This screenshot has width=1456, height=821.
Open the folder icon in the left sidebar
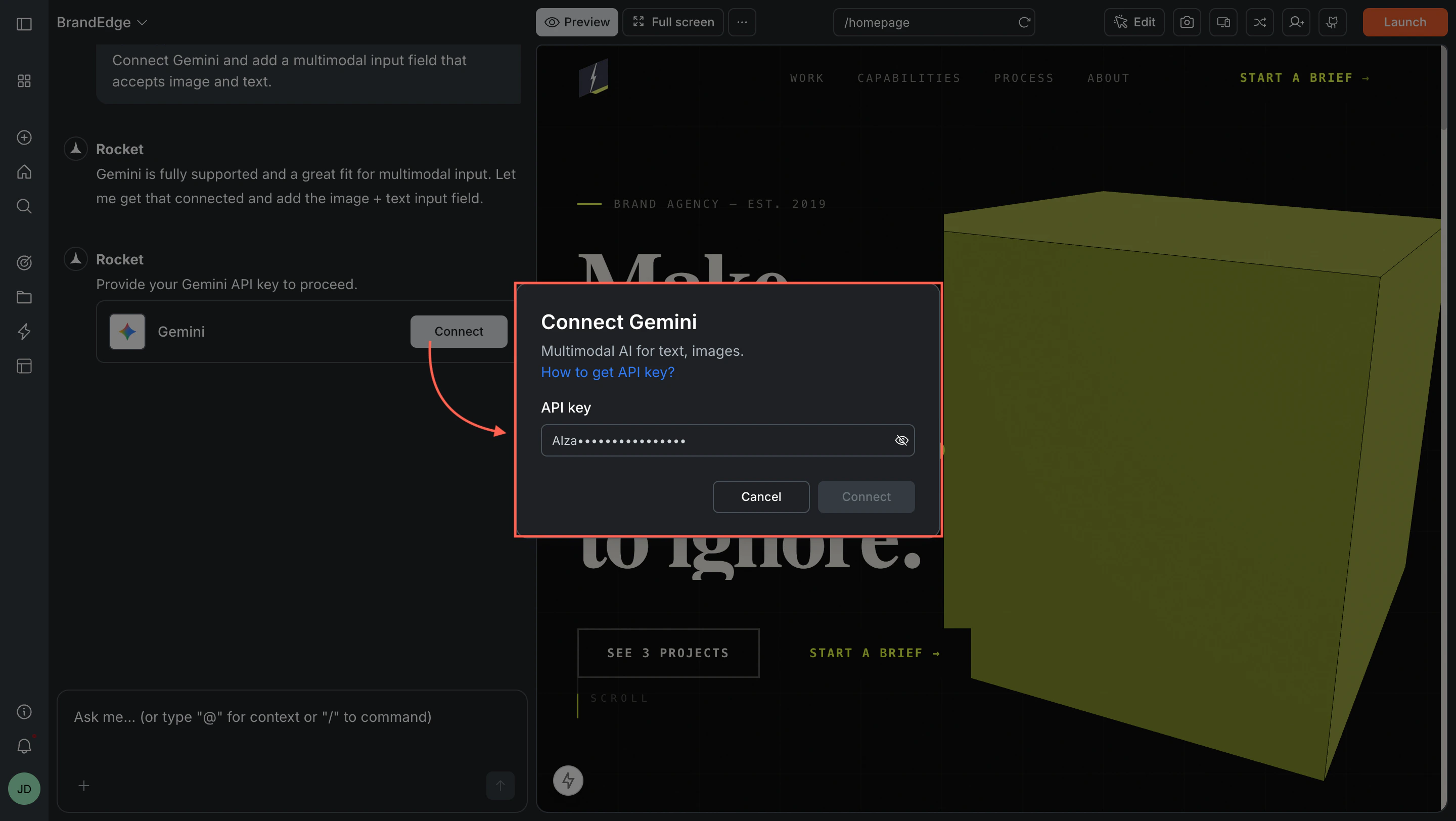tap(24, 297)
